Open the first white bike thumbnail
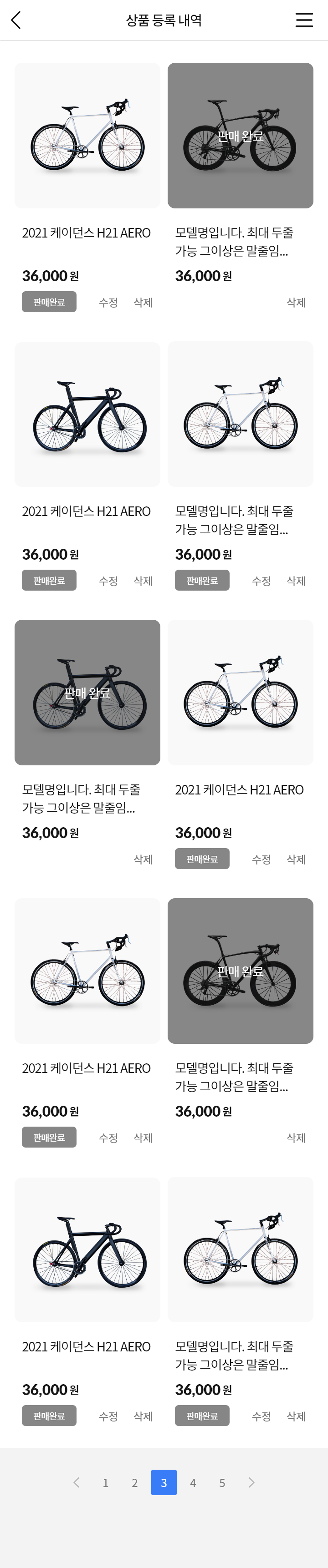The height and width of the screenshot is (1568, 328). tap(87, 136)
